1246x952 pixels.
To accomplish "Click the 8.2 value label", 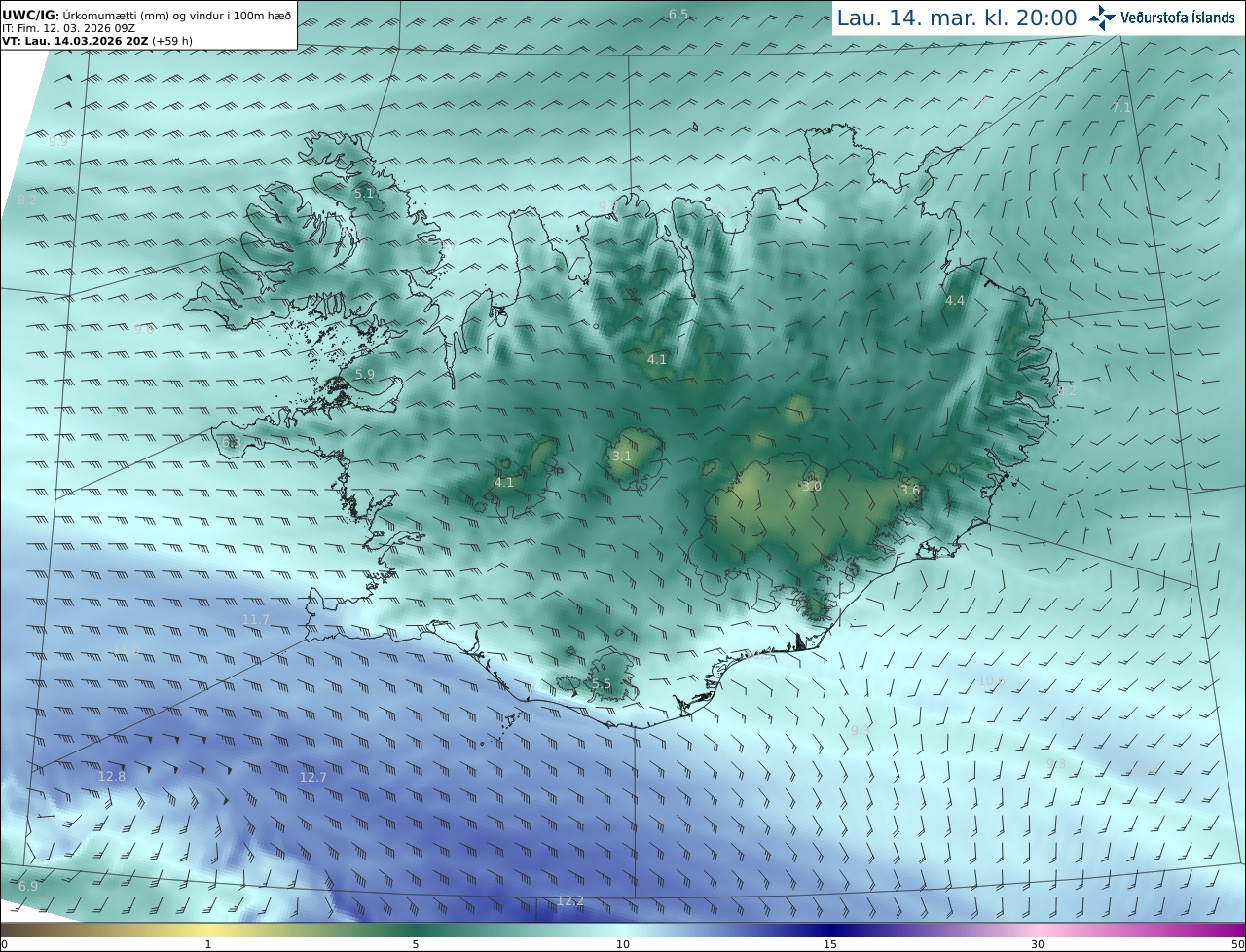I will pyautogui.click(x=27, y=200).
